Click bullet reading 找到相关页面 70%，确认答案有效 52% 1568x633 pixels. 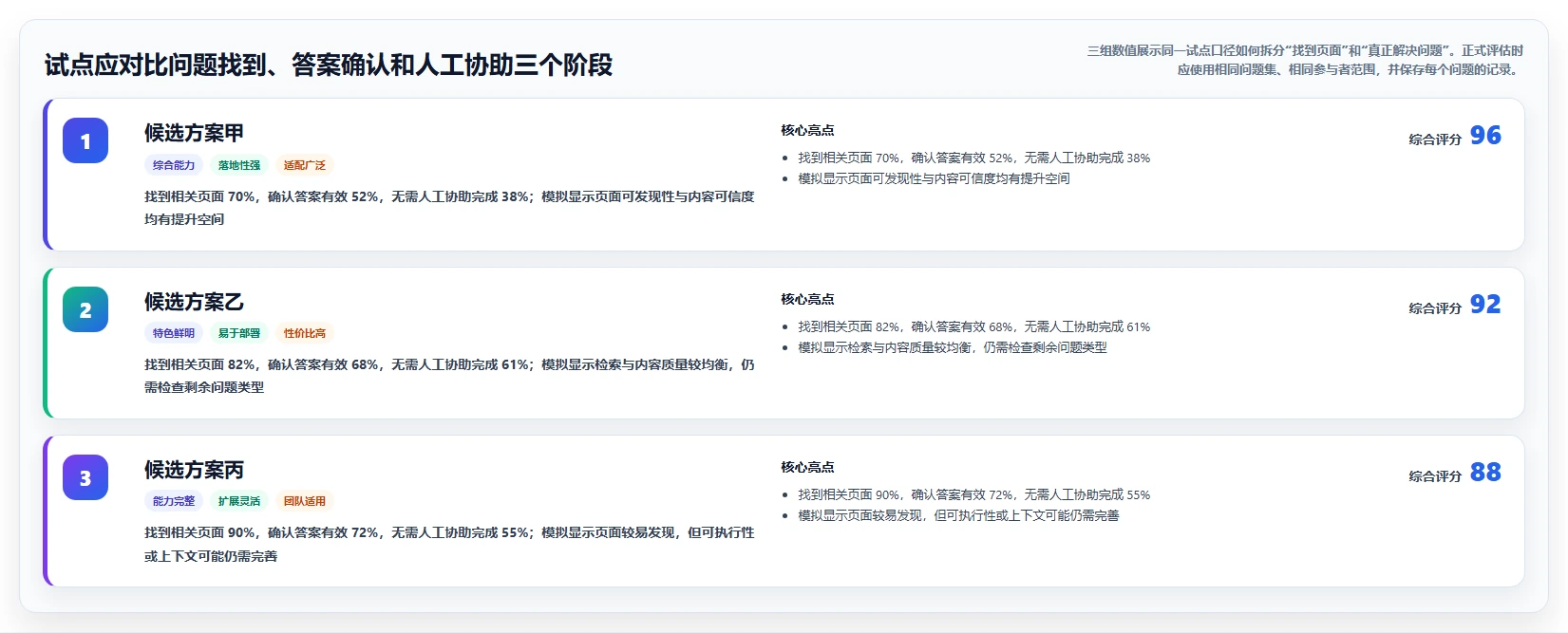[973, 158]
